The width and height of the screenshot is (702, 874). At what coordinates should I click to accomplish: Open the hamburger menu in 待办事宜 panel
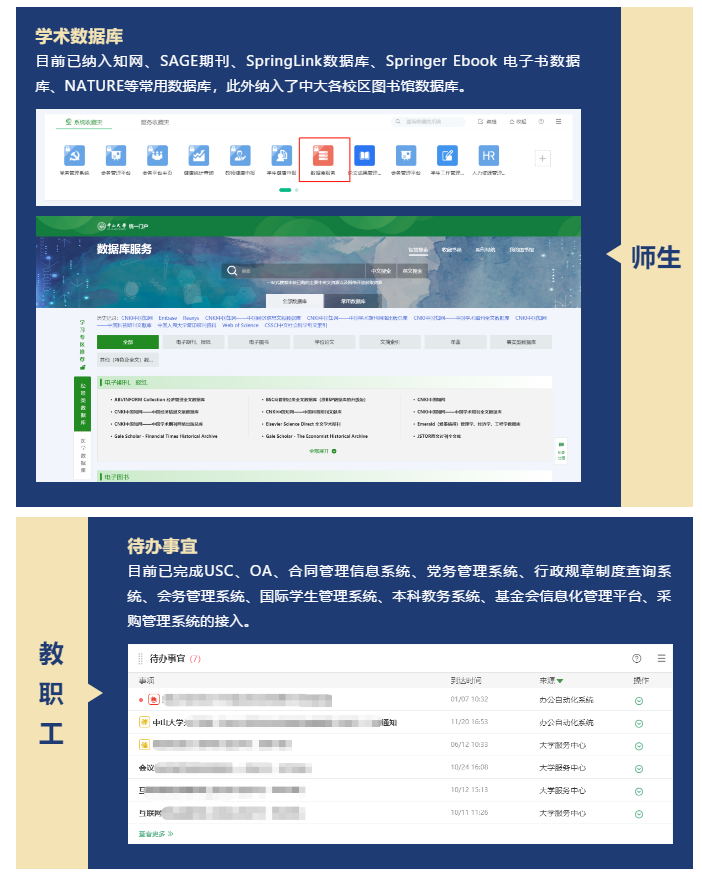[661, 659]
